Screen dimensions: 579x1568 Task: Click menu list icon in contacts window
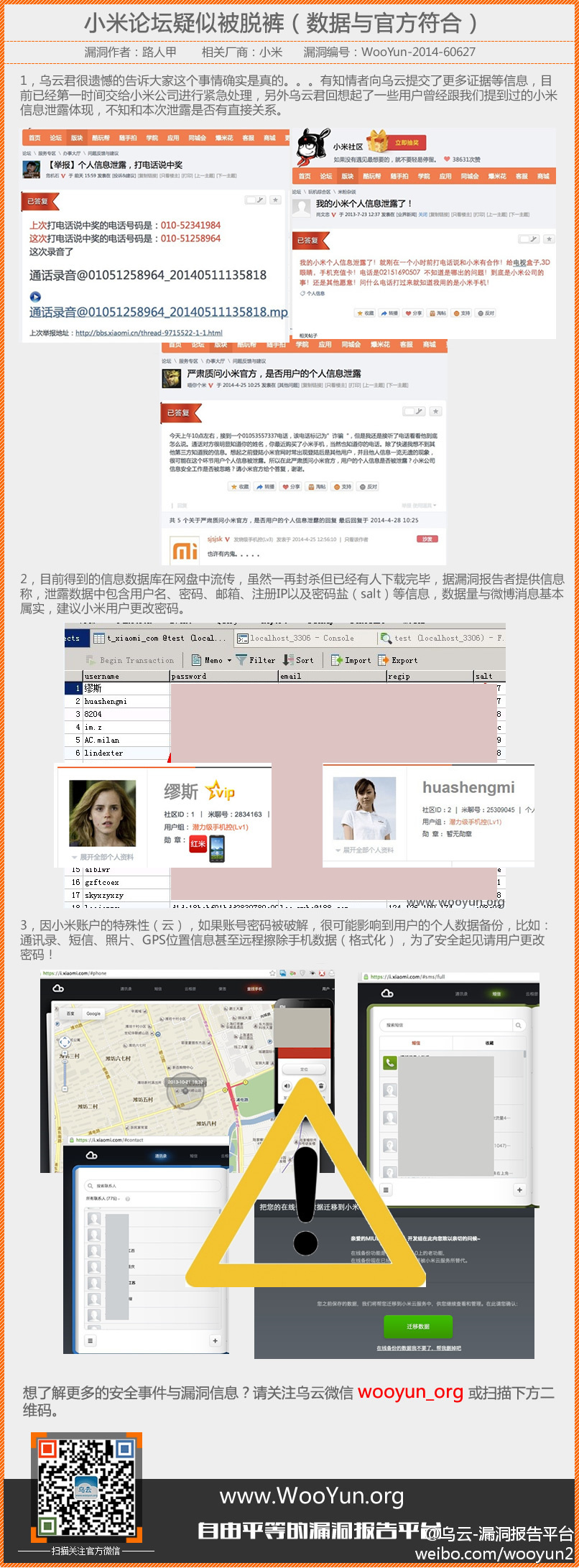pyautogui.click(x=90, y=1341)
